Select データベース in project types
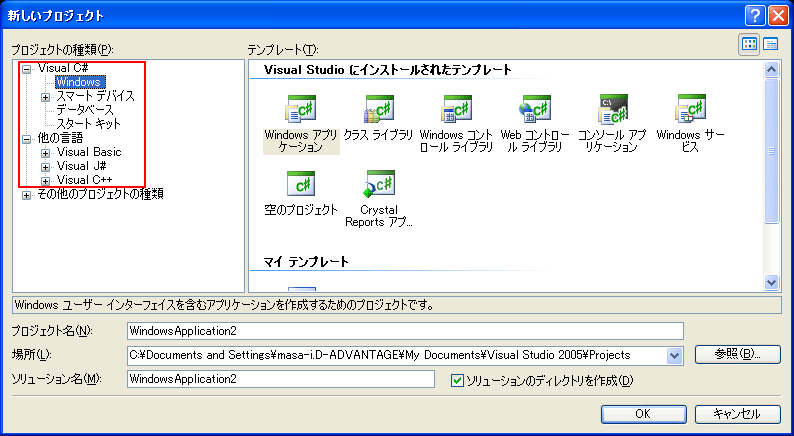The height and width of the screenshot is (436, 794). pyautogui.click(x=85, y=110)
